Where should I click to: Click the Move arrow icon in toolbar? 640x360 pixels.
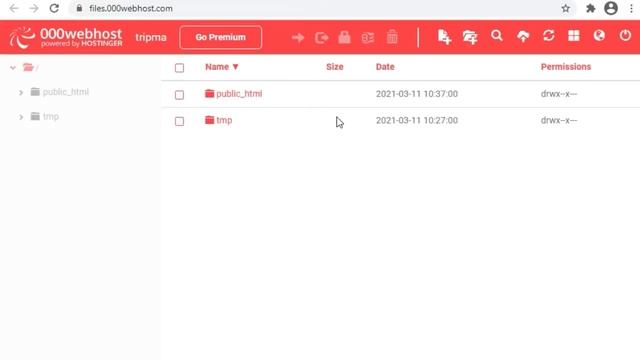pos(298,38)
